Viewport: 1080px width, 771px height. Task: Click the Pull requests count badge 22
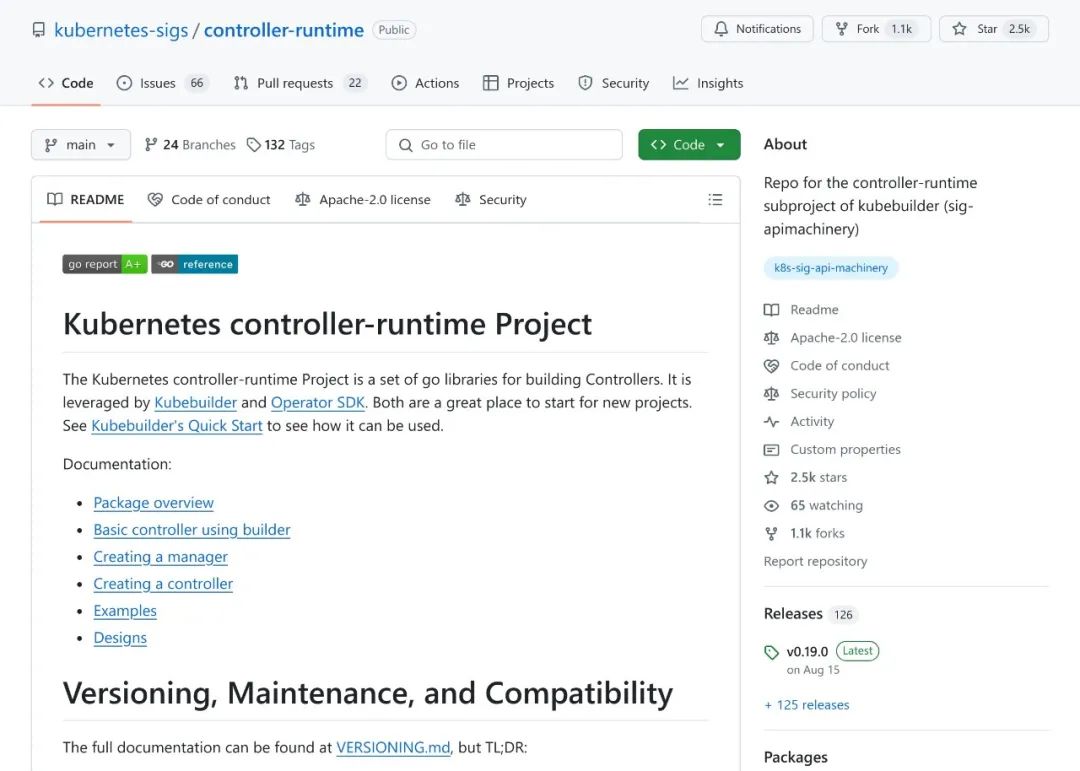tap(355, 83)
